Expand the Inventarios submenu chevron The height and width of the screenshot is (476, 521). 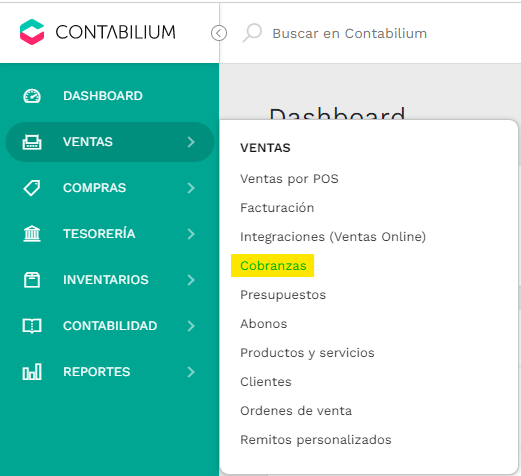click(191, 280)
